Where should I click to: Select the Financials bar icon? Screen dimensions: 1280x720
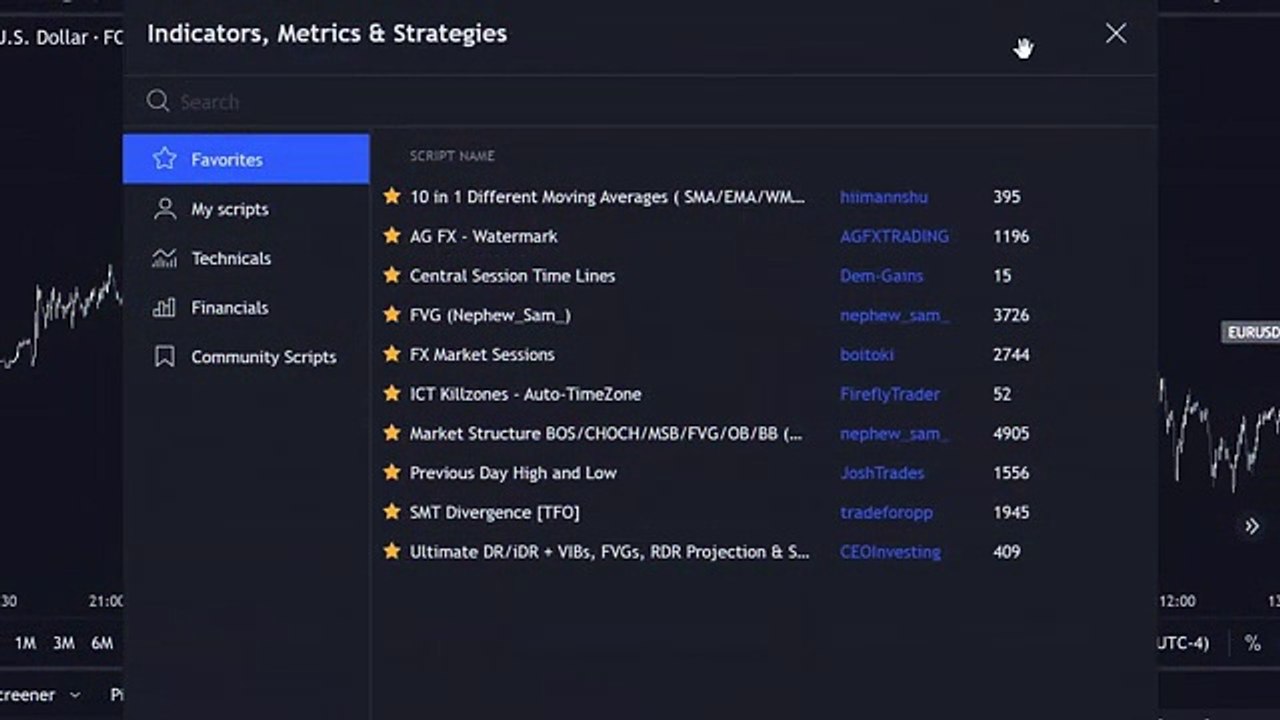tap(164, 308)
